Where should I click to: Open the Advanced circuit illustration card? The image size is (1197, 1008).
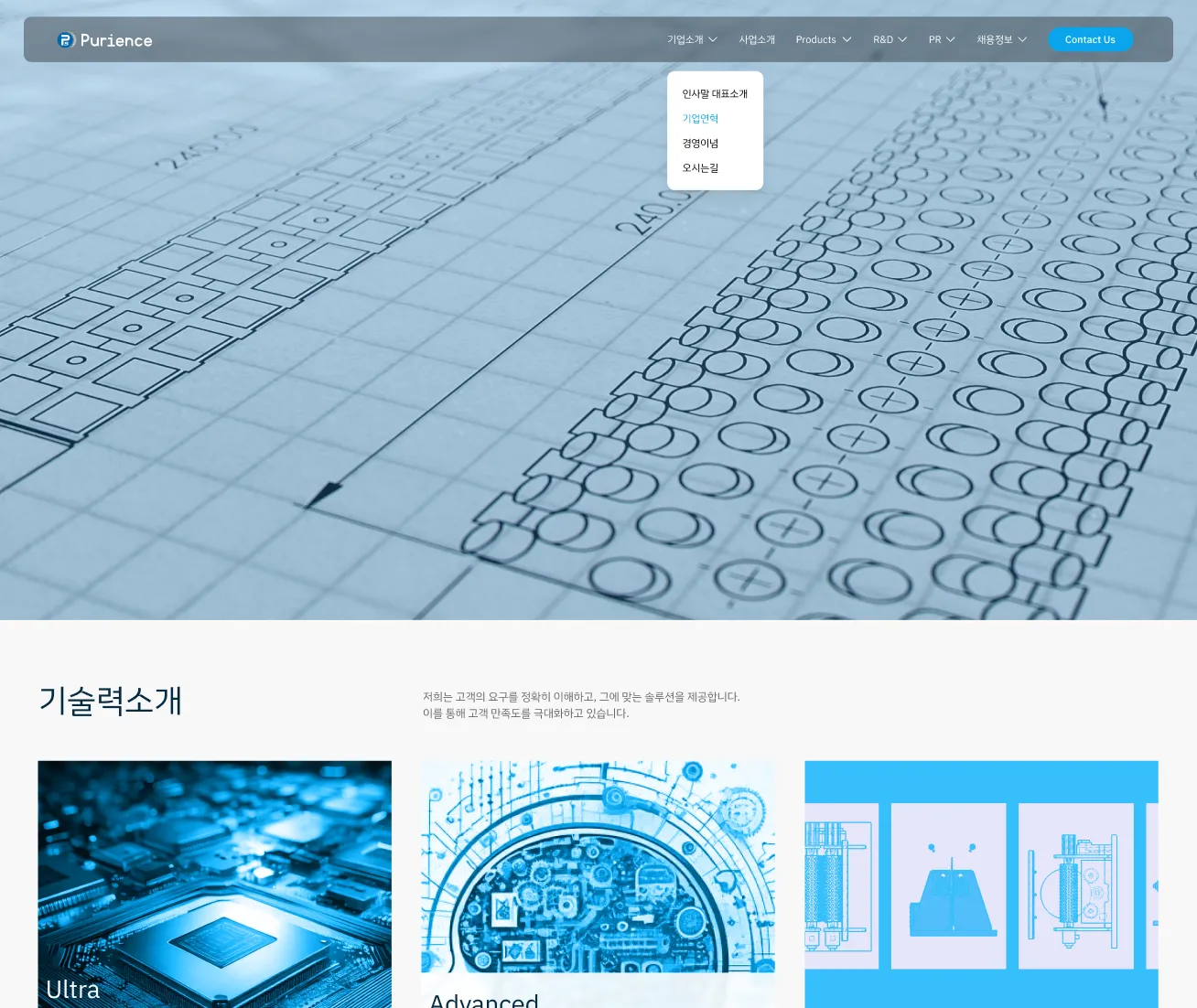click(598, 885)
